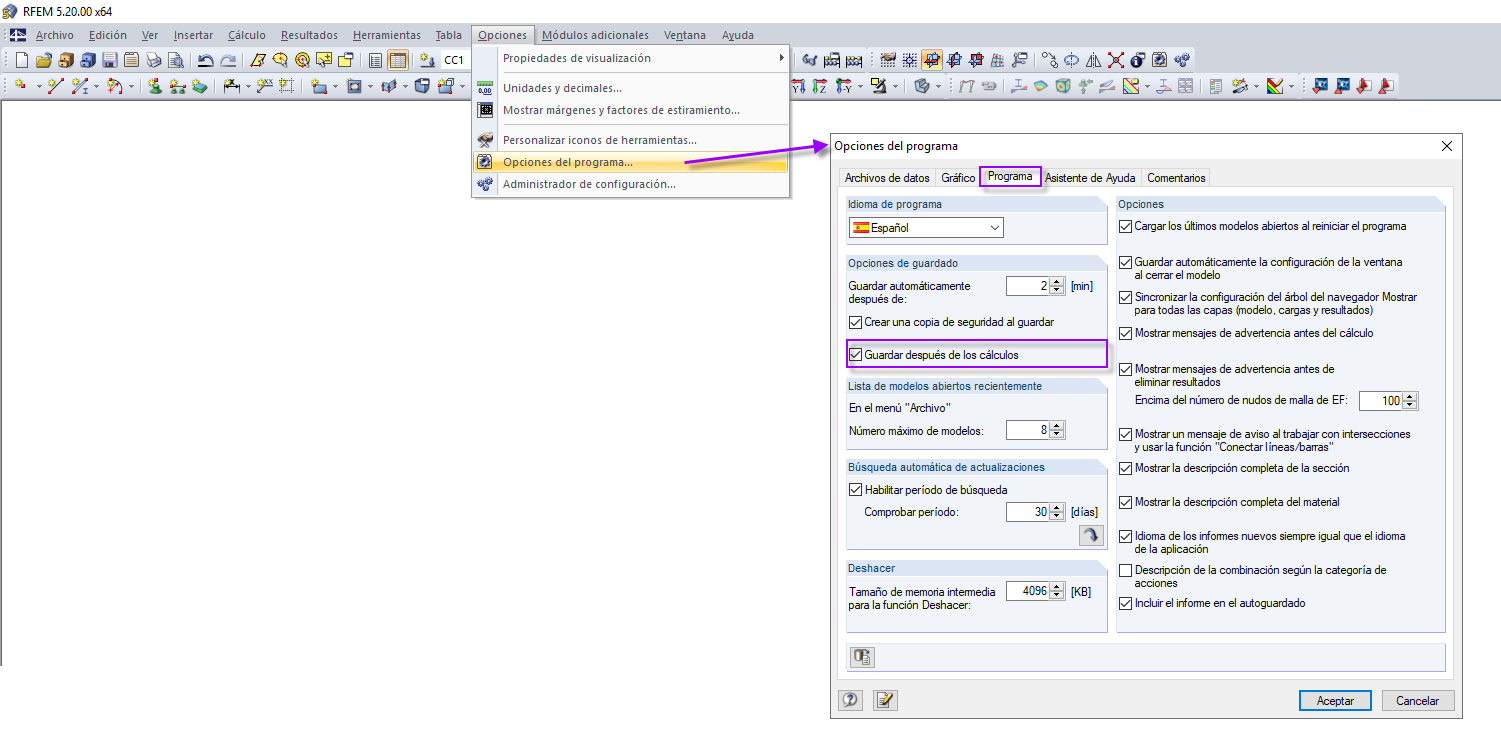Image resolution: width=1501 pixels, height=744 pixels.
Task: Click the new line tool icon
Action: pos(56,86)
